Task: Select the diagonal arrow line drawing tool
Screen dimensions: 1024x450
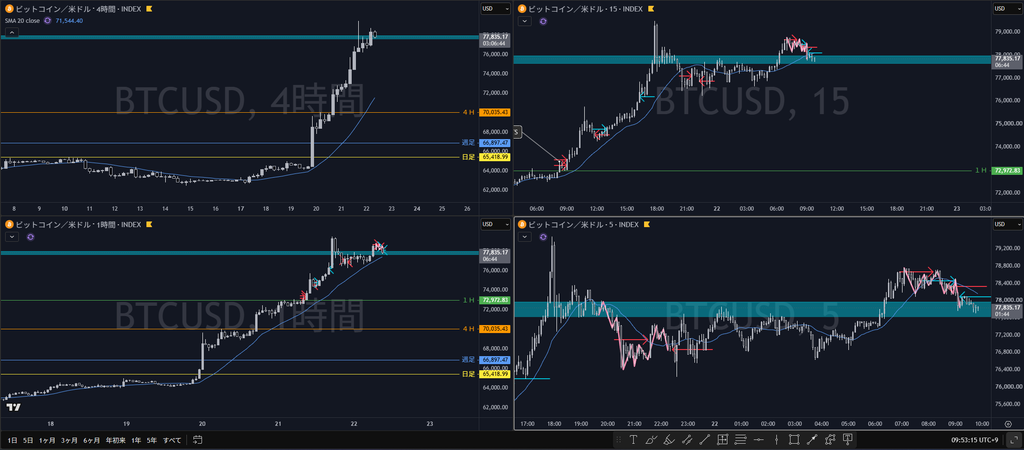Action: pos(812,440)
